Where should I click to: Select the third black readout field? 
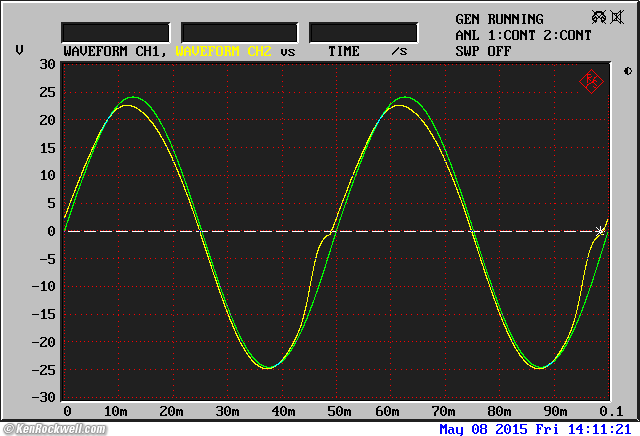pyautogui.click(x=363, y=33)
